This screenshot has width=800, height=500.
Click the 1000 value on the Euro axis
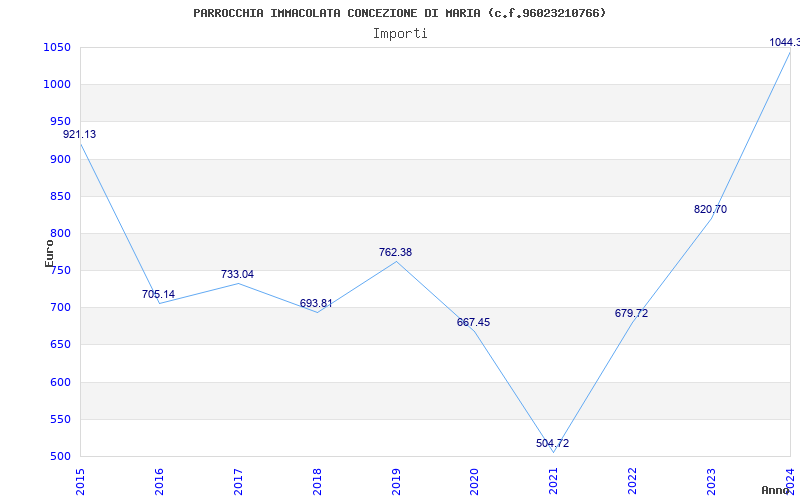pos(57,85)
